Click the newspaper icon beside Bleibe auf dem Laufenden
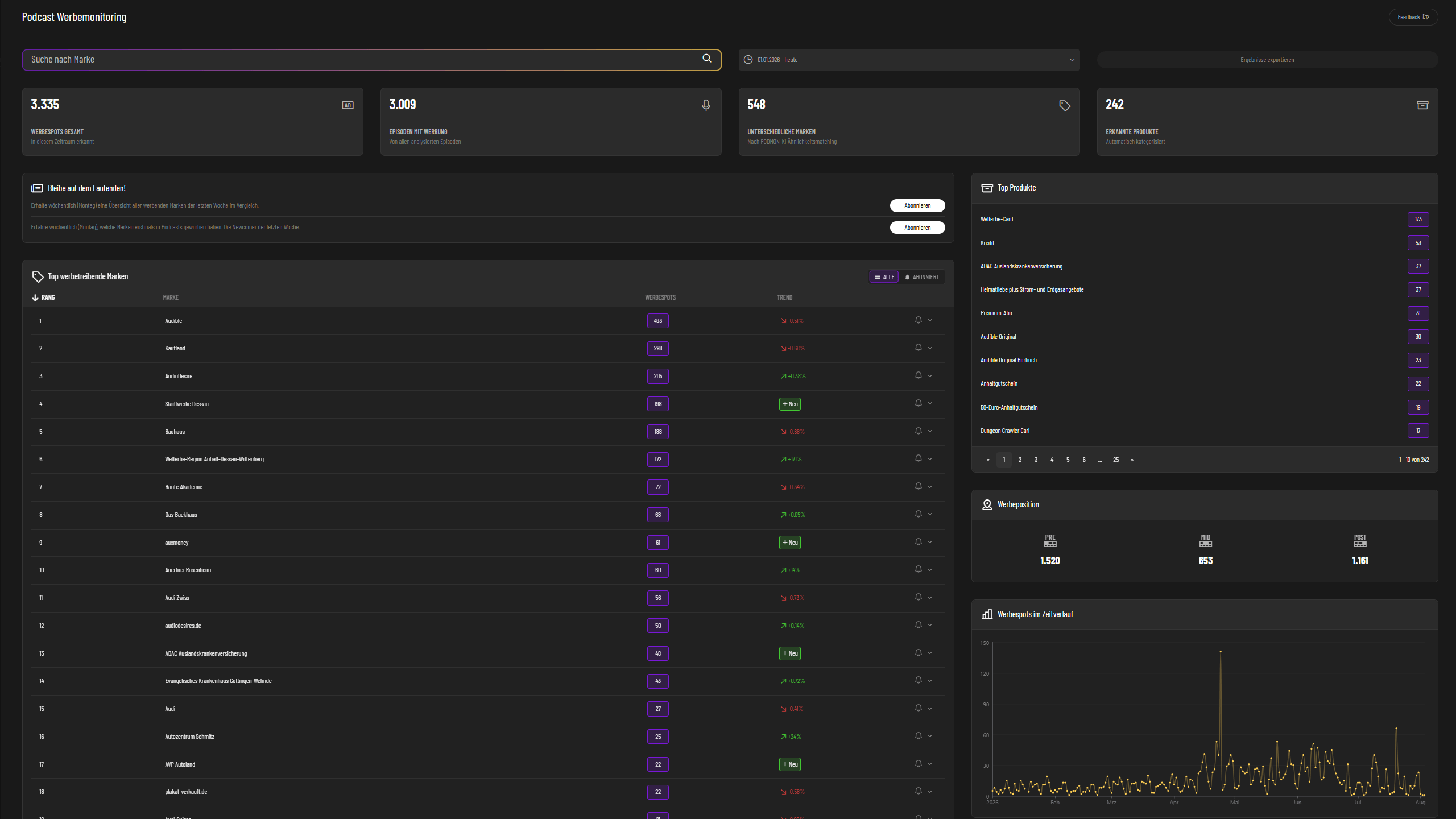1456x819 pixels. 37,188
